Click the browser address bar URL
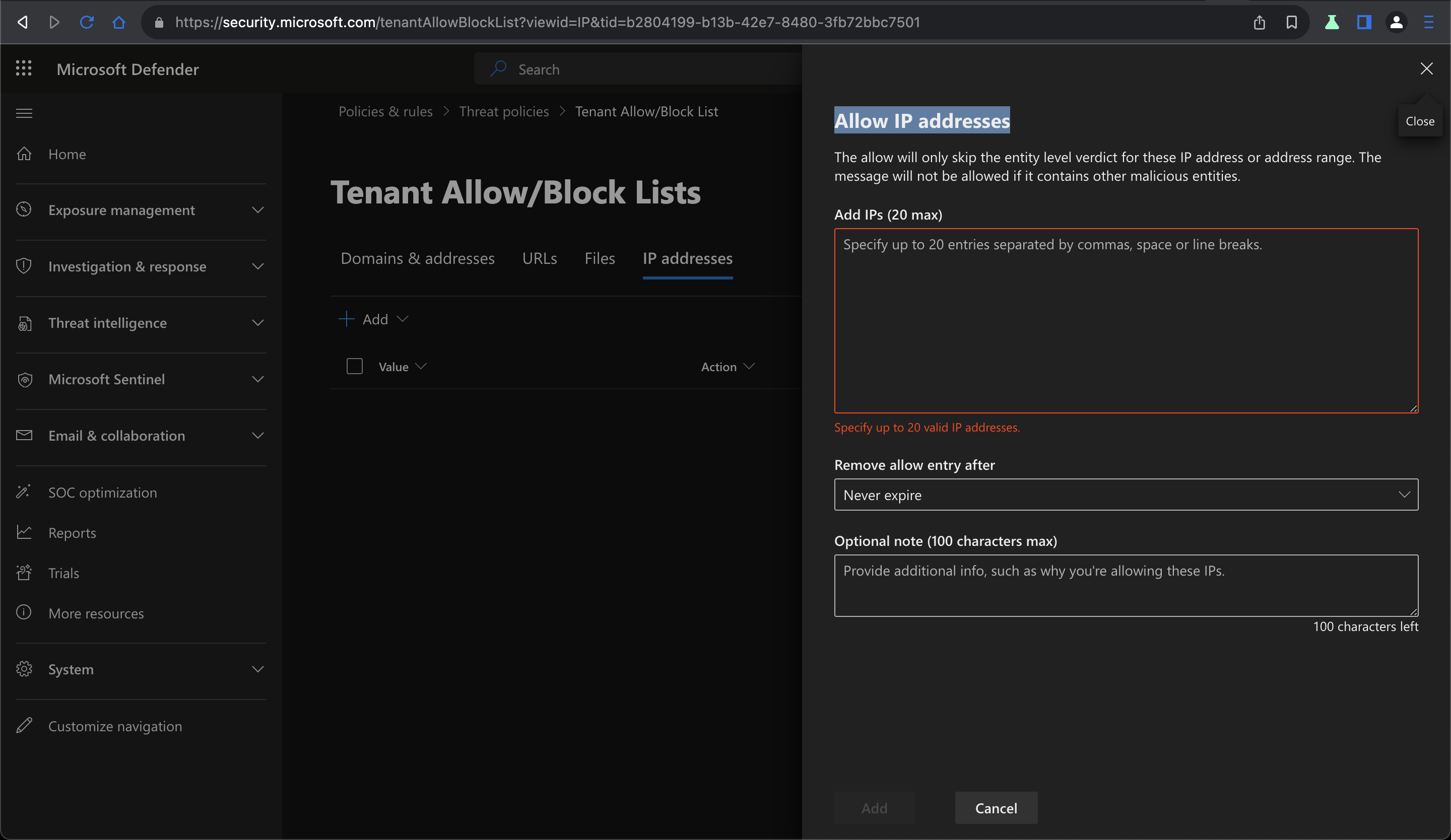 (548, 22)
